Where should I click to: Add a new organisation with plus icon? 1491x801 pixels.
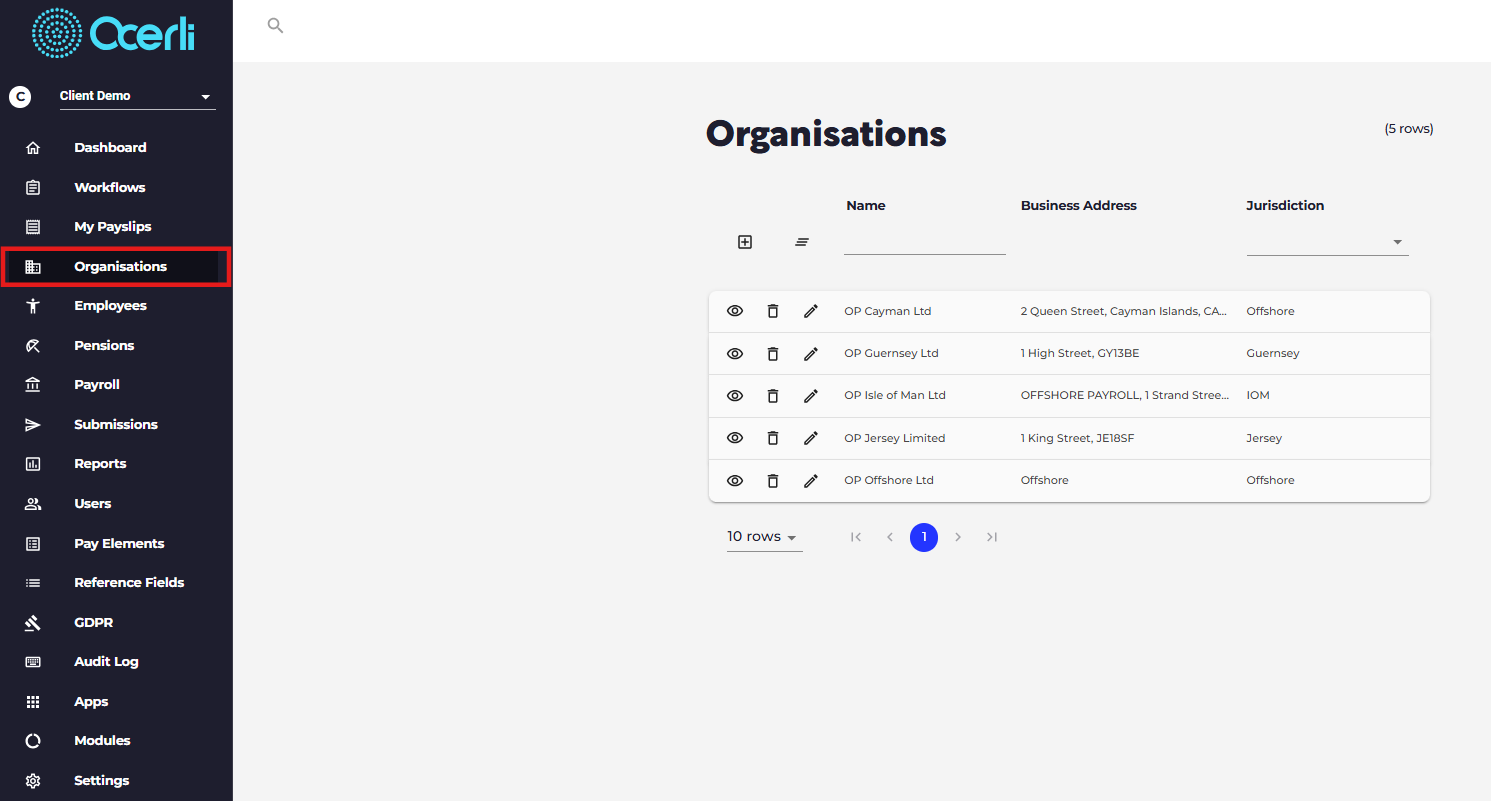coord(745,242)
